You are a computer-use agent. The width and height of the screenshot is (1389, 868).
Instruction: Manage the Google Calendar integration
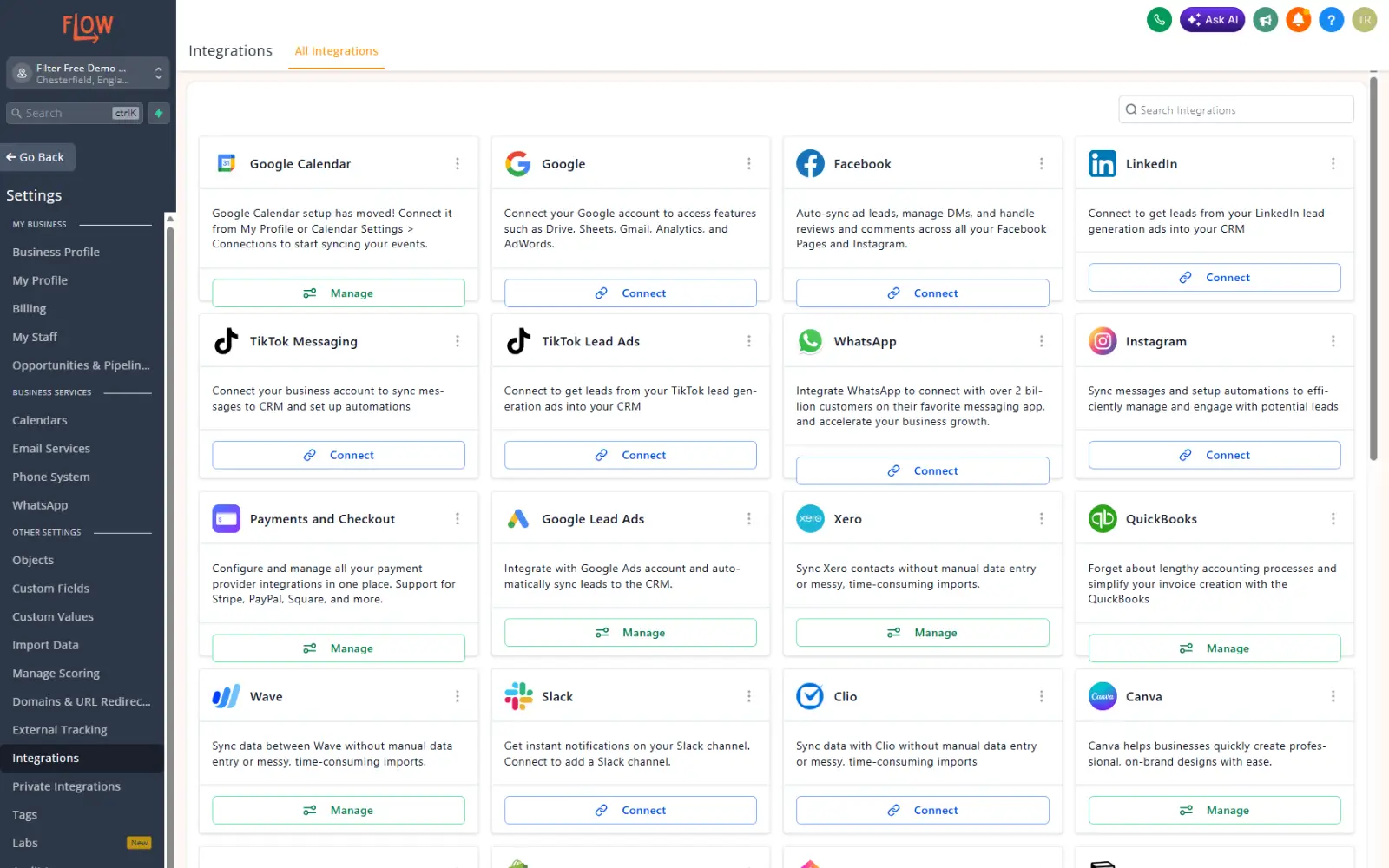click(339, 293)
